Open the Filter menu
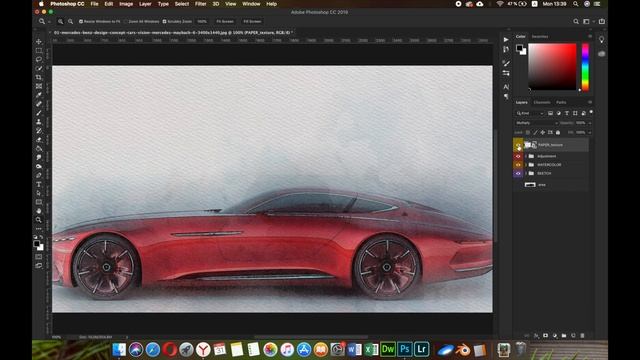Screen dimensions: 640x360 point(200,4)
